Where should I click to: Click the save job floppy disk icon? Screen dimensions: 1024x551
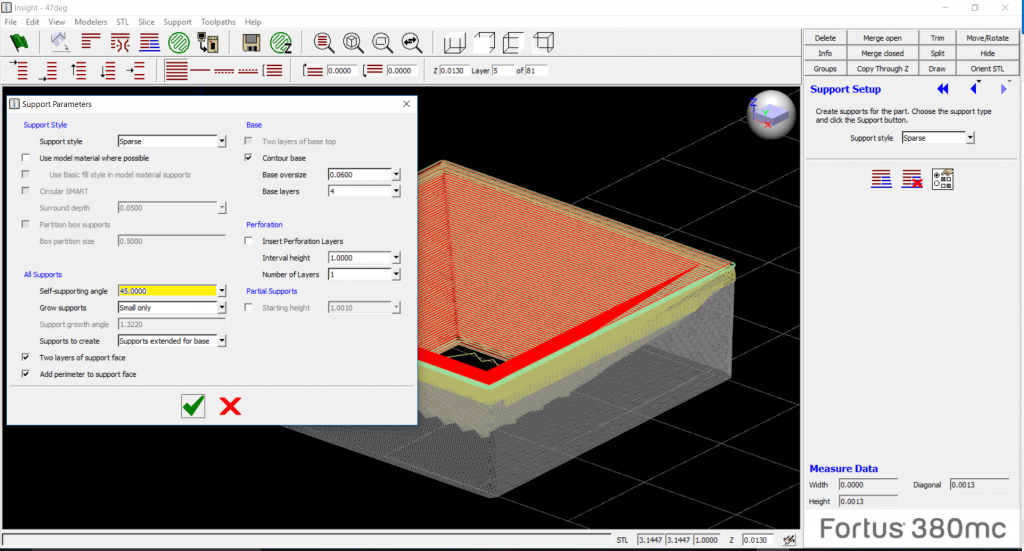[x=251, y=42]
